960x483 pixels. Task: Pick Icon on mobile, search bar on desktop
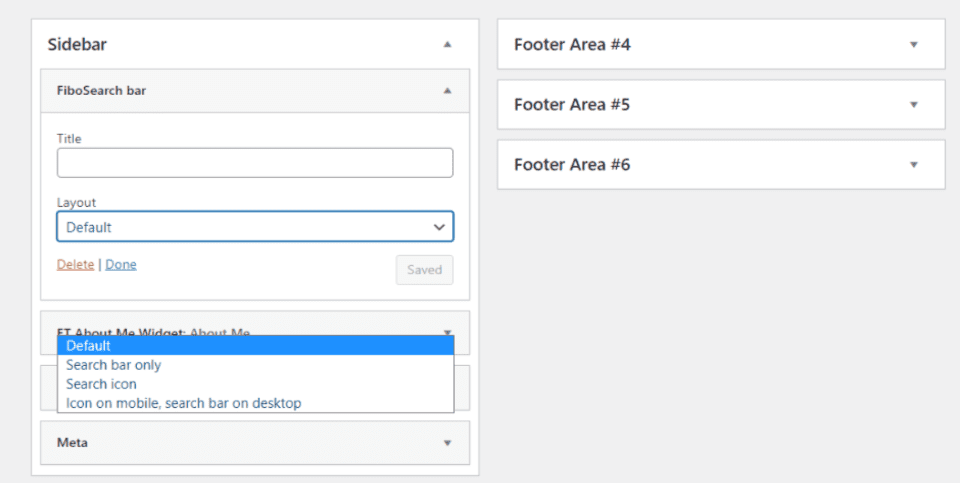[184, 403]
